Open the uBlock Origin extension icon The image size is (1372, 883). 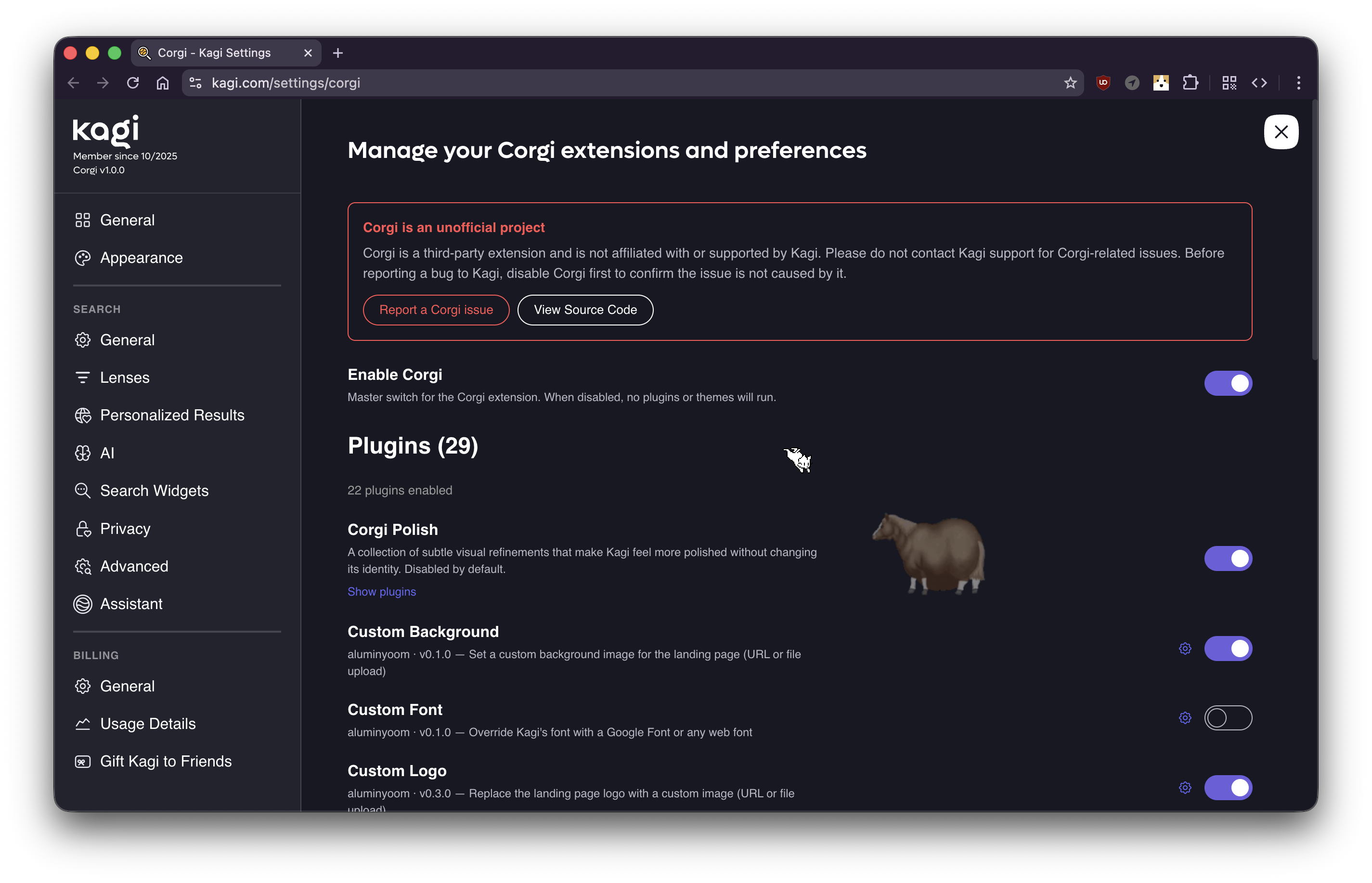[1102, 83]
